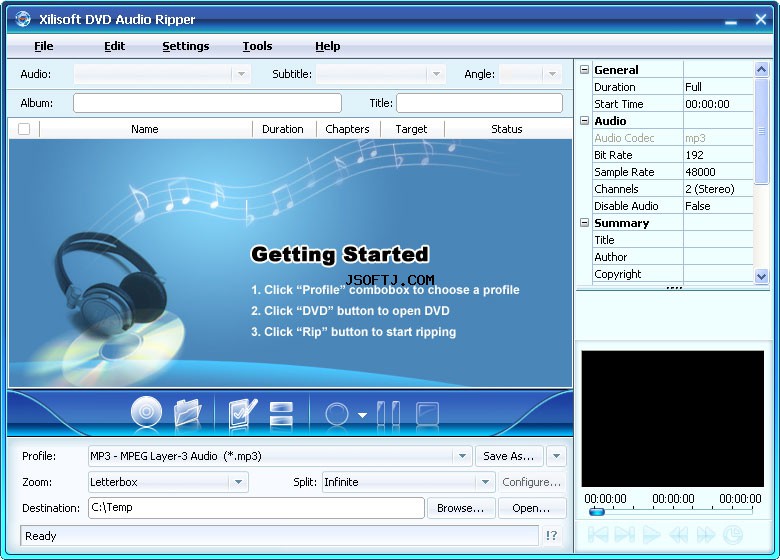780x560 pixels.
Task: Click the open folder toolbar icon
Action: click(x=188, y=412)
